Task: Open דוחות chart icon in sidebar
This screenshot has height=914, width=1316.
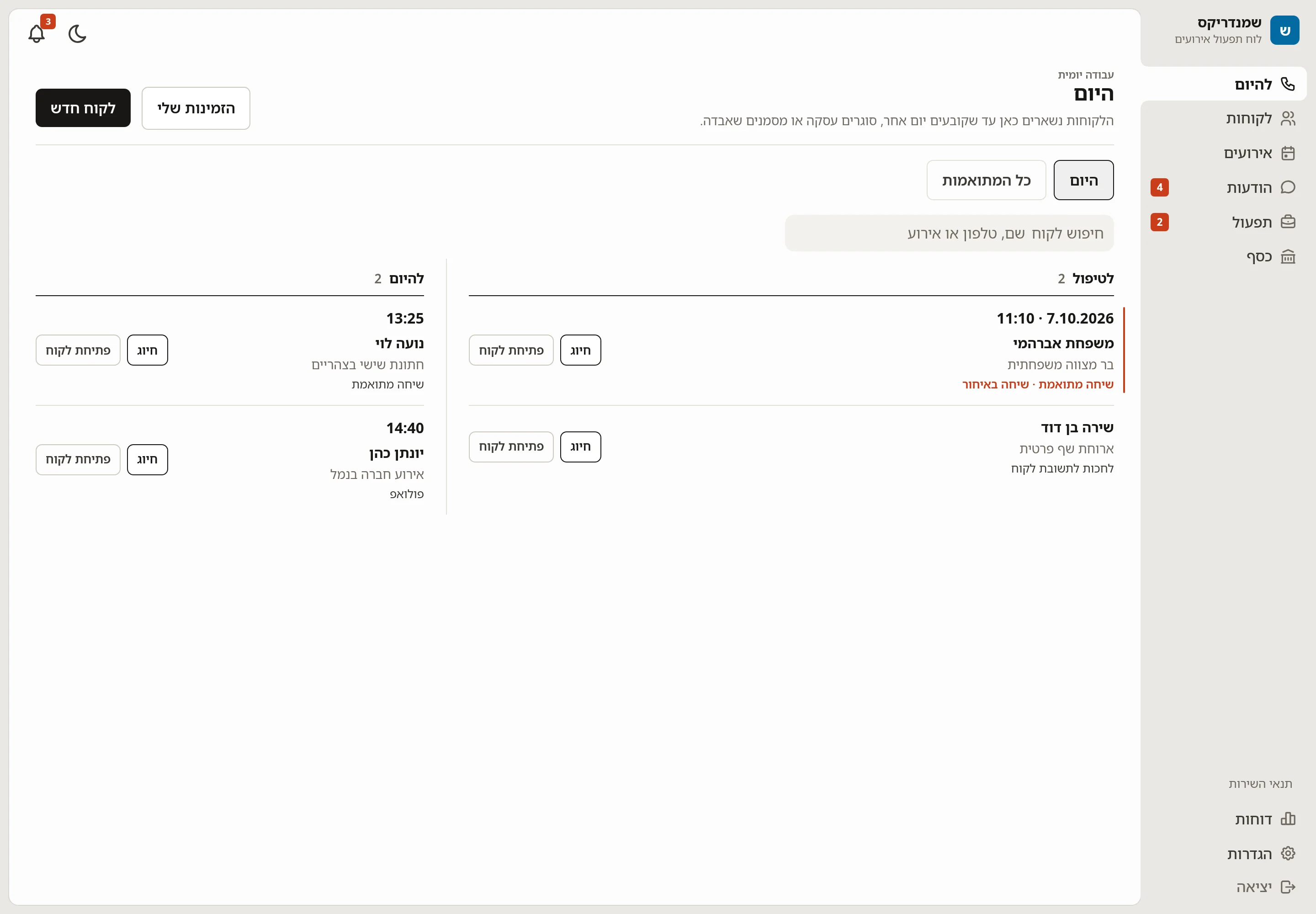Action: [x=1287, y=819]
